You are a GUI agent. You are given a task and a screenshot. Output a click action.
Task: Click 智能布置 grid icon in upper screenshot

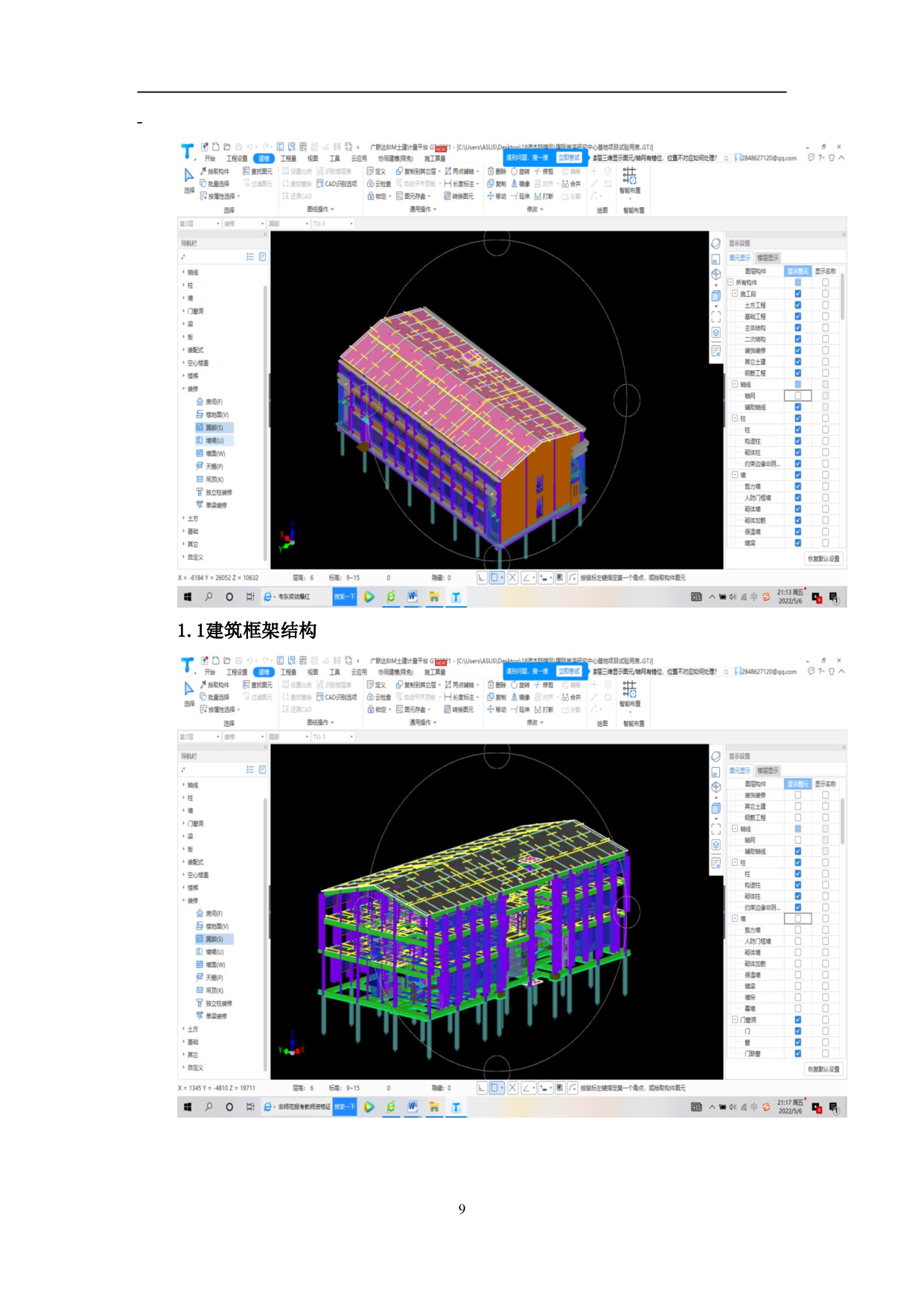tap(629, 176)
